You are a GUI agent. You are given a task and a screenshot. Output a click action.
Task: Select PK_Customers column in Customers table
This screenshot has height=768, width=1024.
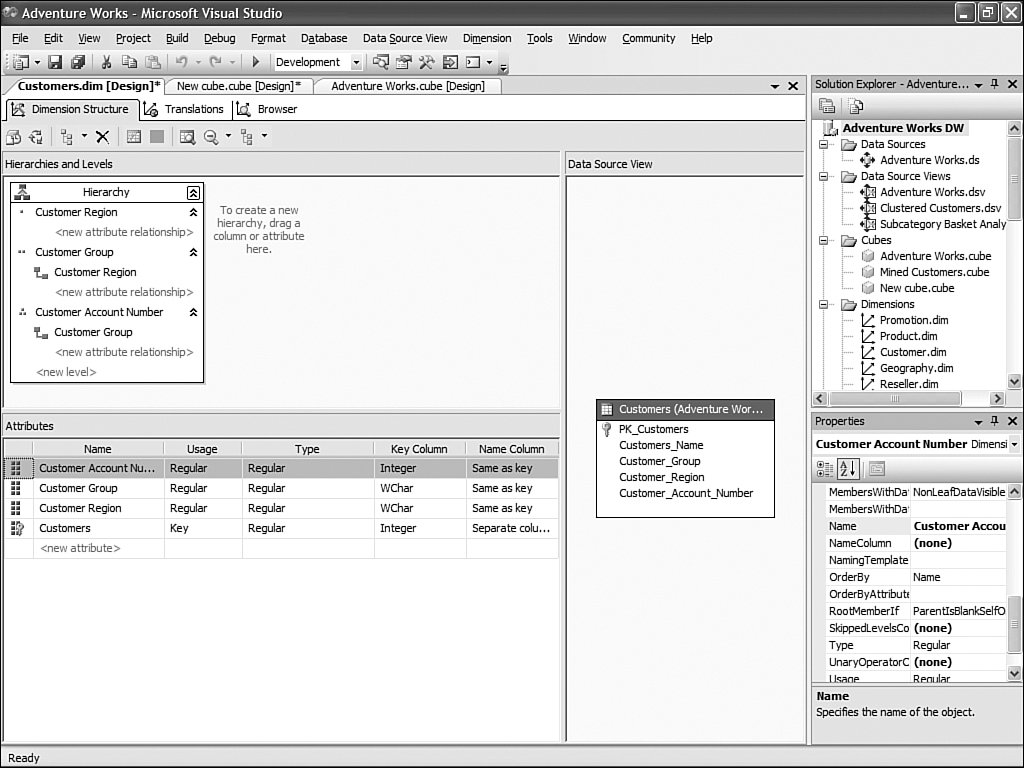click(x=653, y=429)
